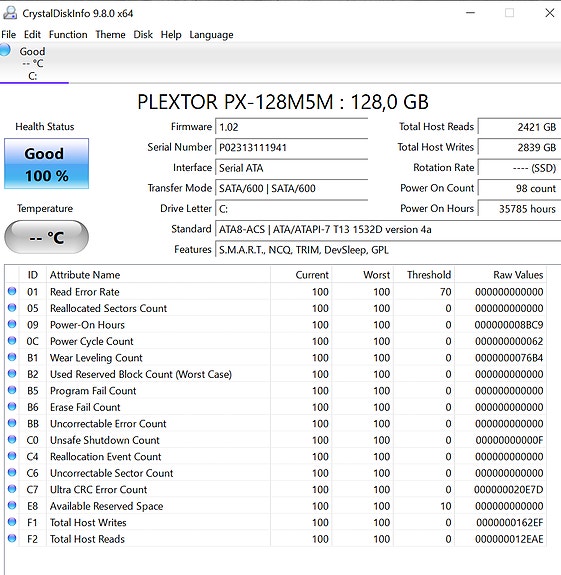Select the Power-On Hours attribute row
This screenshot has height=575, width=561.
point(276,325)
